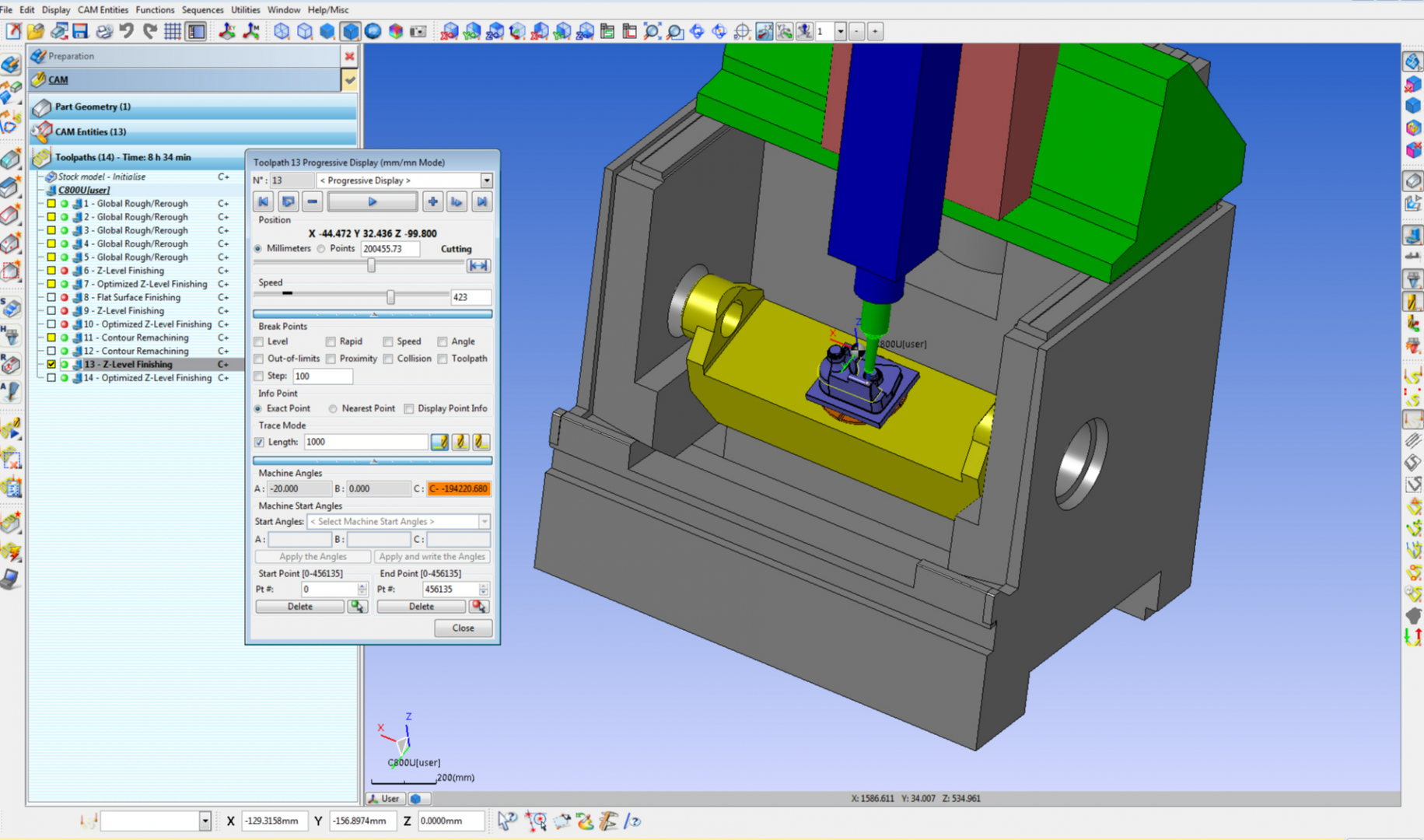Close the Progressive Display dialog
This screenshot has height=840, width=1424.
(463, 628)
